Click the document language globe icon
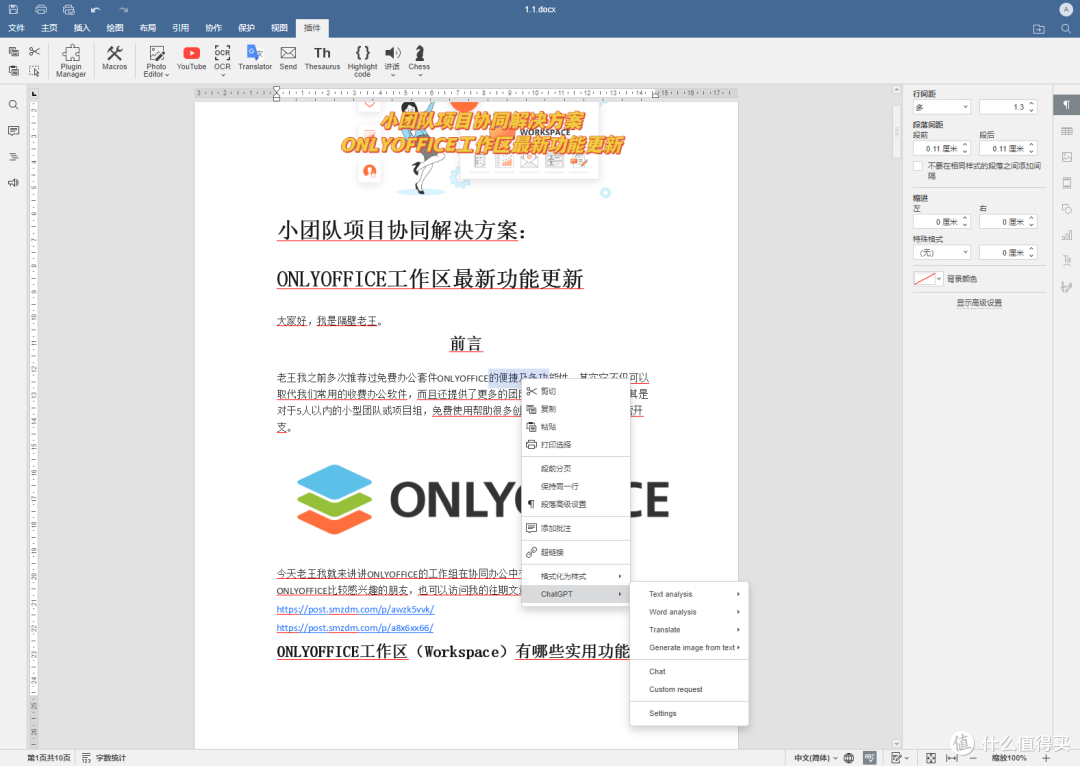The image size is (1080, 766). pos(849,758)
